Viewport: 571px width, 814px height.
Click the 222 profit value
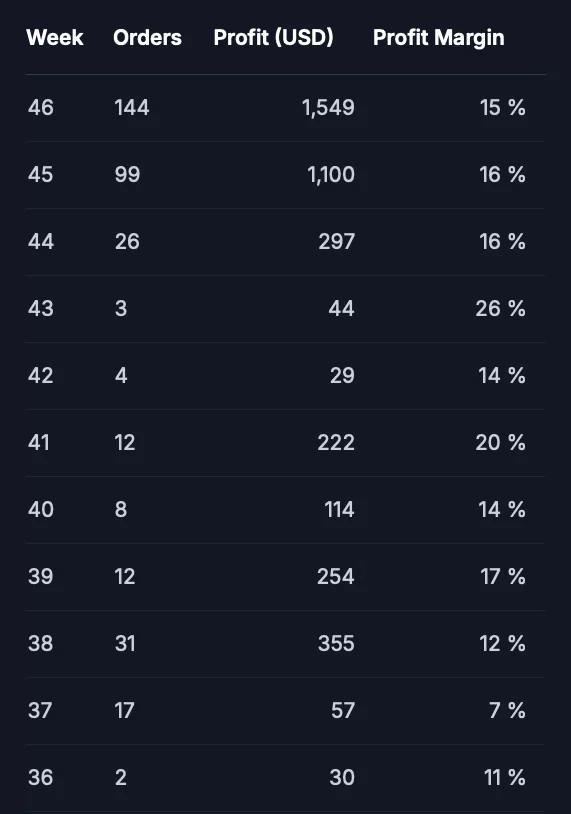336,442
